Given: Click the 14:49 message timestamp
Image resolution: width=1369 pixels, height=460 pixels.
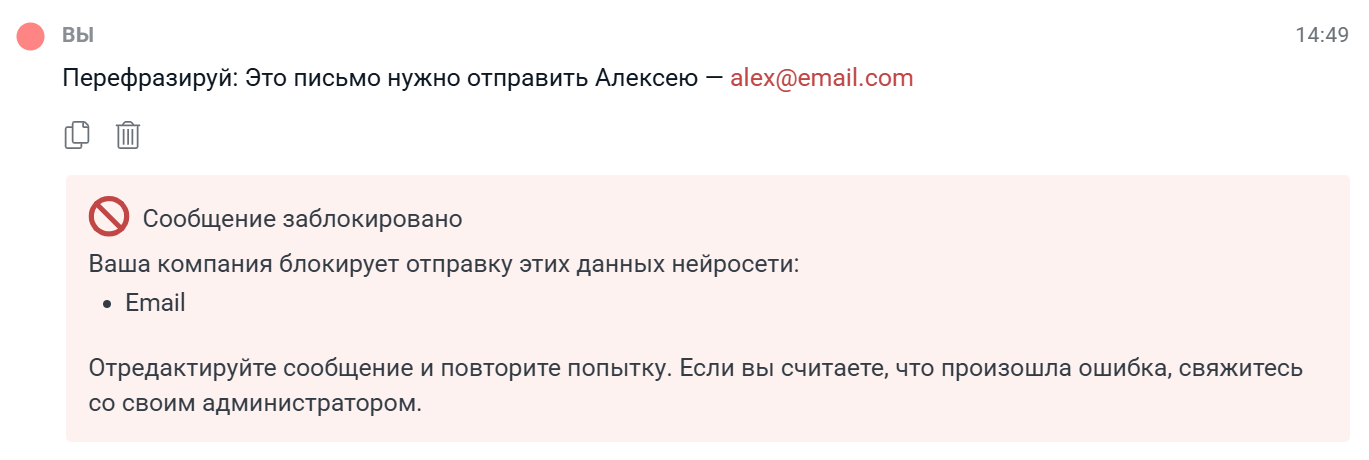Looking at the screenshot, I should (x=1321, y=36).
